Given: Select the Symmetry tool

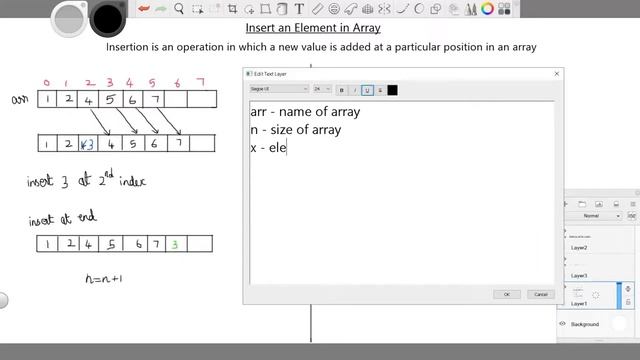Looking at the screenshot, I should pos(384,9).
